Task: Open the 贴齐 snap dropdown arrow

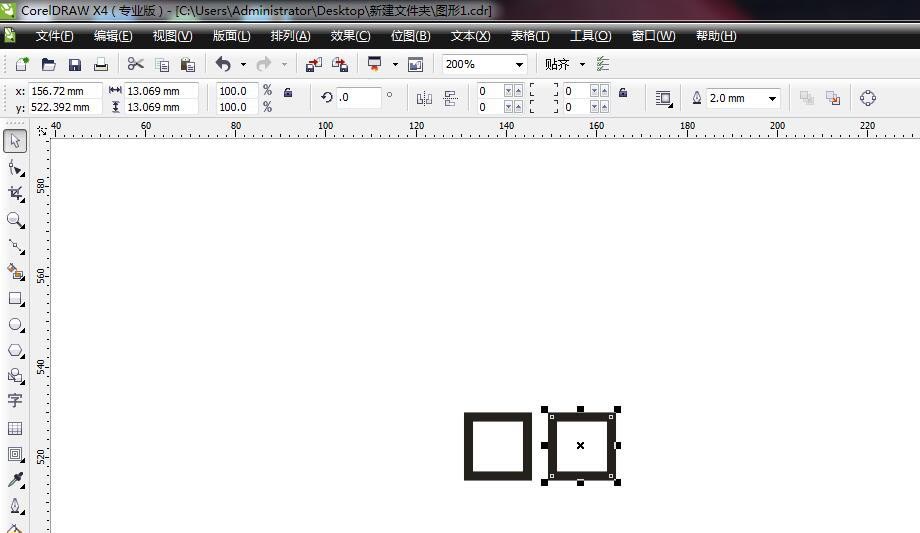Action: coord(582,65)
